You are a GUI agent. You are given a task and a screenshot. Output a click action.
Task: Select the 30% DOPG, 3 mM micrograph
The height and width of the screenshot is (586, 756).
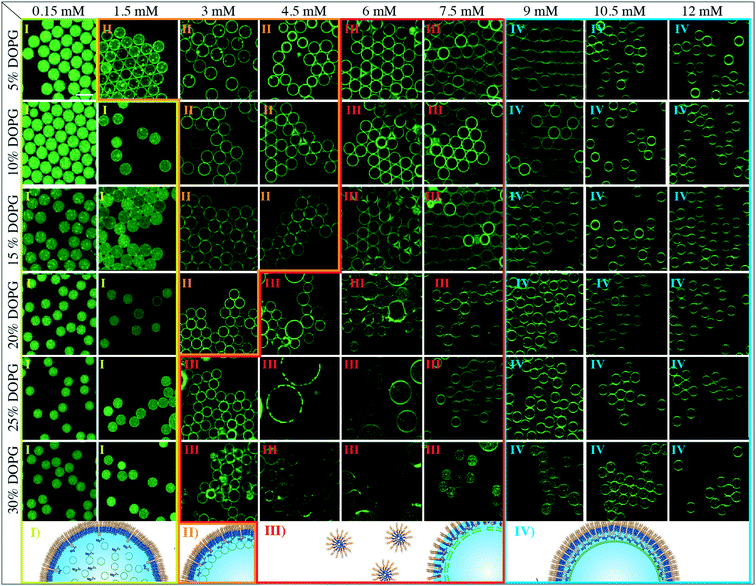point(218,481)
